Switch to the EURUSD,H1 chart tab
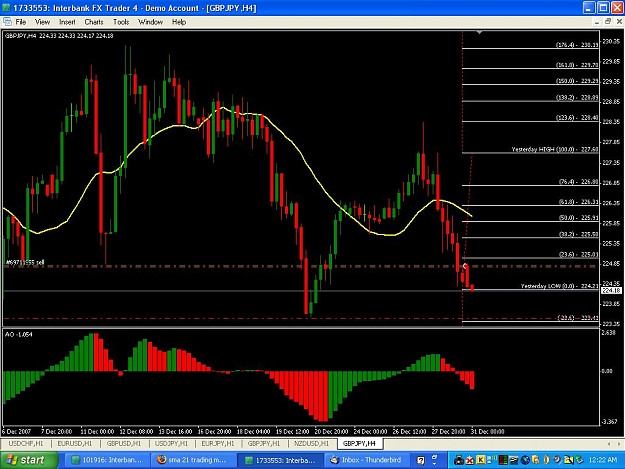This screenshot has width=625, height=469. click(75, 443)
